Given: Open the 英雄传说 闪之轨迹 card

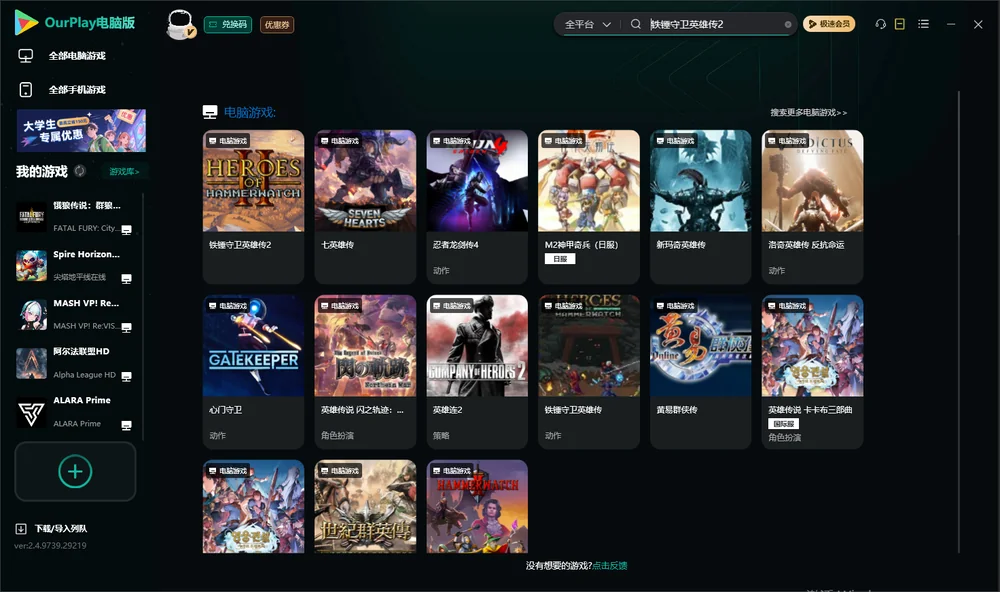Looking at the screenshot, I should (365, 372).
